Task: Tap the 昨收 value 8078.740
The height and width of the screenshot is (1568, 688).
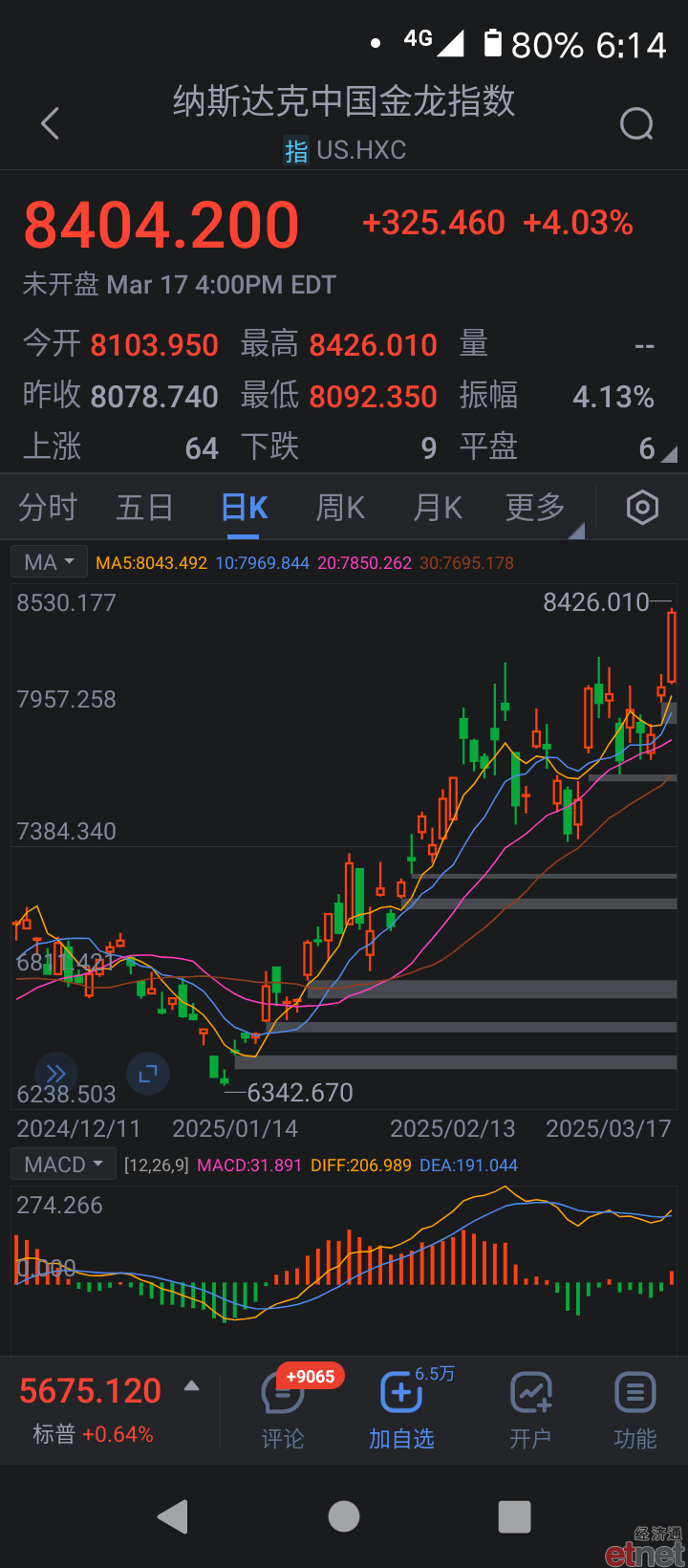Action: click(155, 397)
